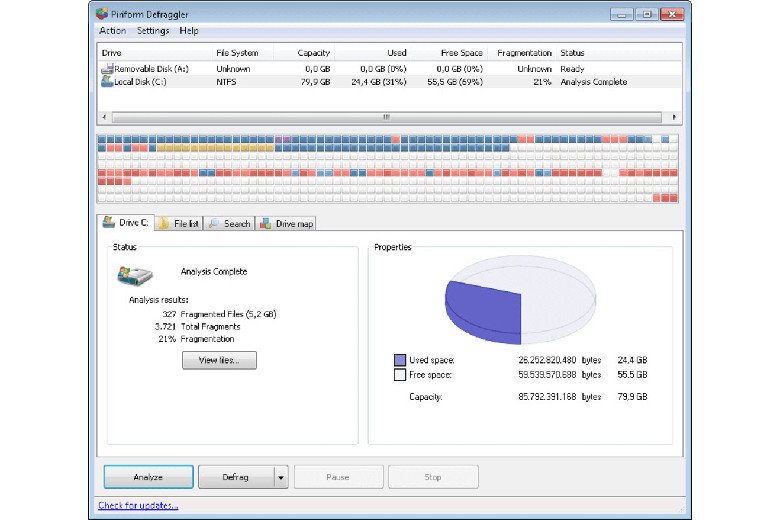Click the 55,5 GB (69%) free space cell
The width and height of the screenshot is (780, 520).
click(455, 82)
